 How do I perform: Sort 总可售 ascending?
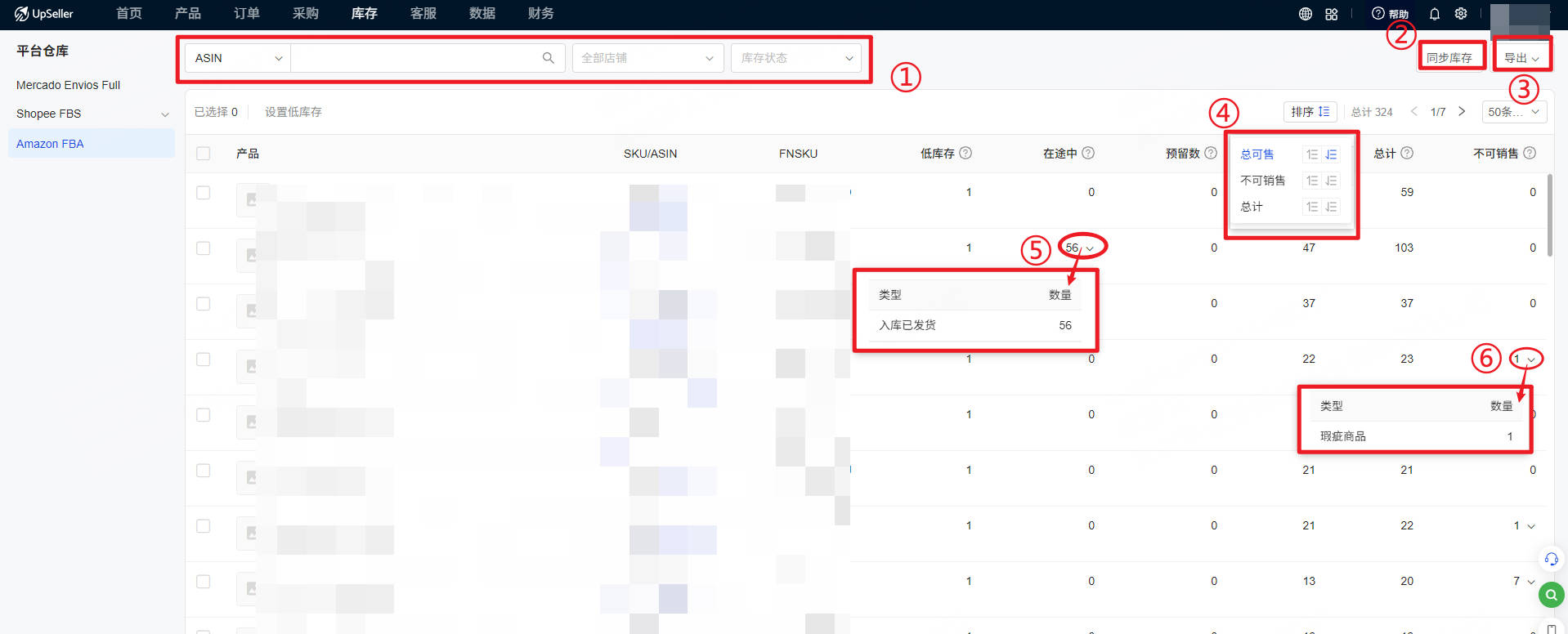tap(1312, 154)
